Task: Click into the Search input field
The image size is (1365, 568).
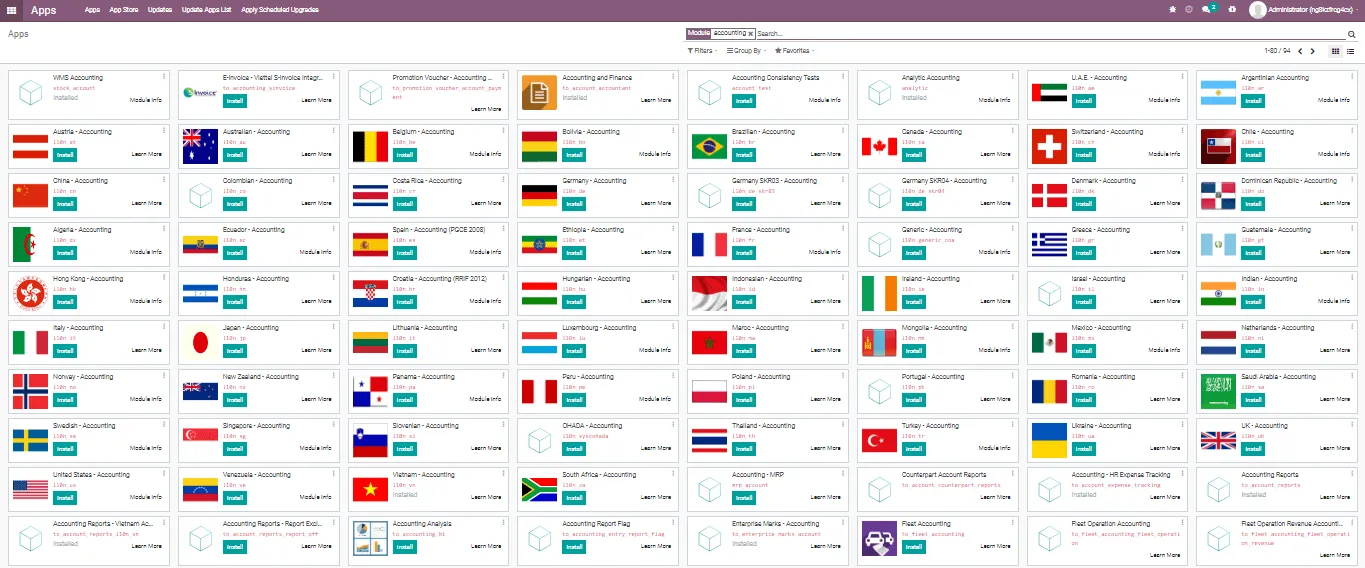Action: tap(1050, 34)
